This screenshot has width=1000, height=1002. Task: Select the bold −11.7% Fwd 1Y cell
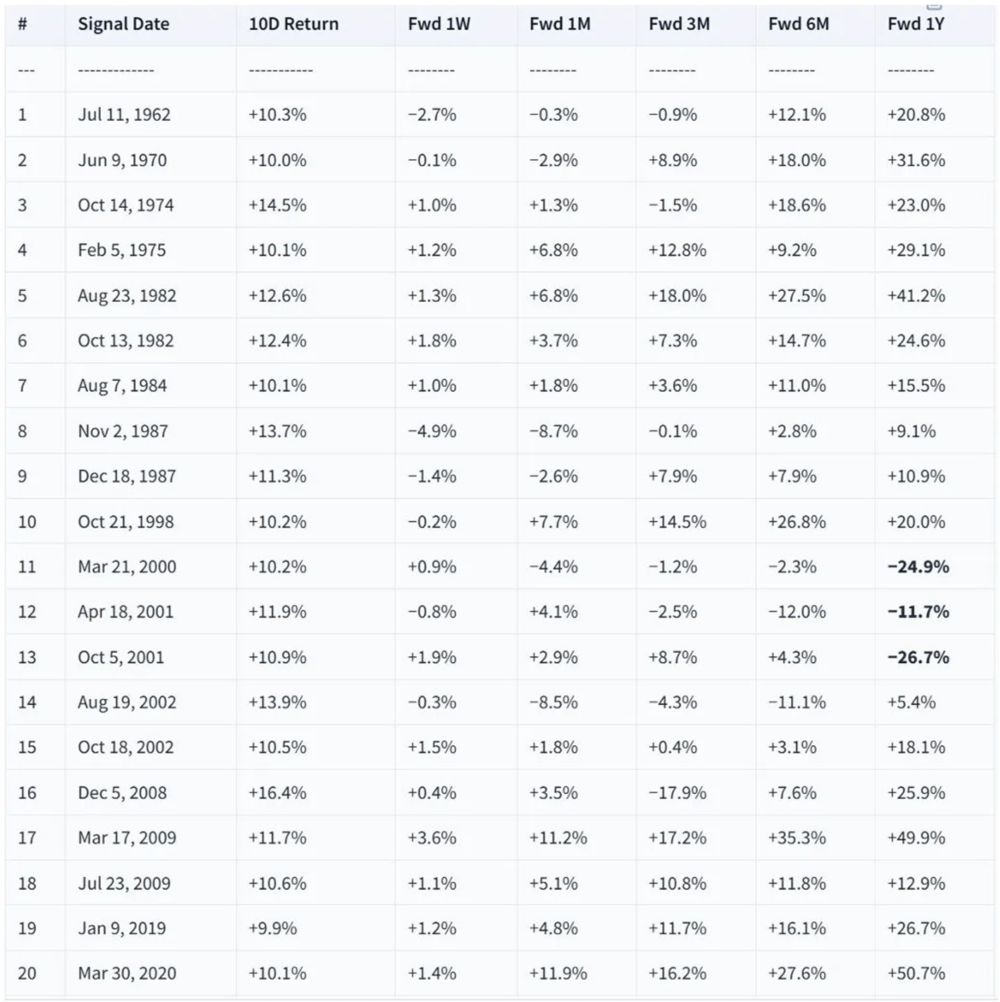point(917,611)
